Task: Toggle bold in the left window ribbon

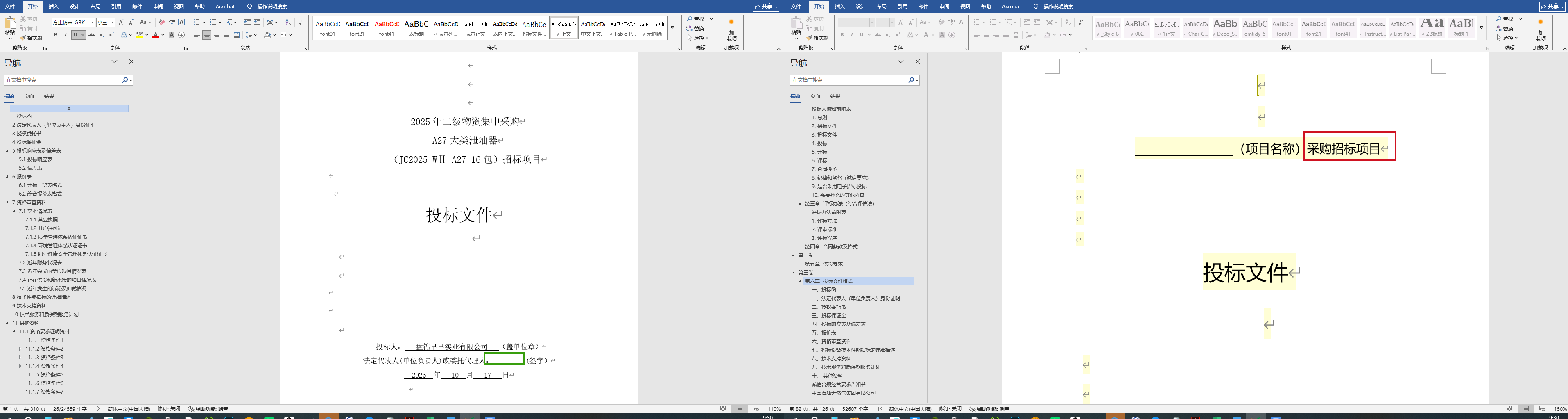Action: [x=55, y=35]
